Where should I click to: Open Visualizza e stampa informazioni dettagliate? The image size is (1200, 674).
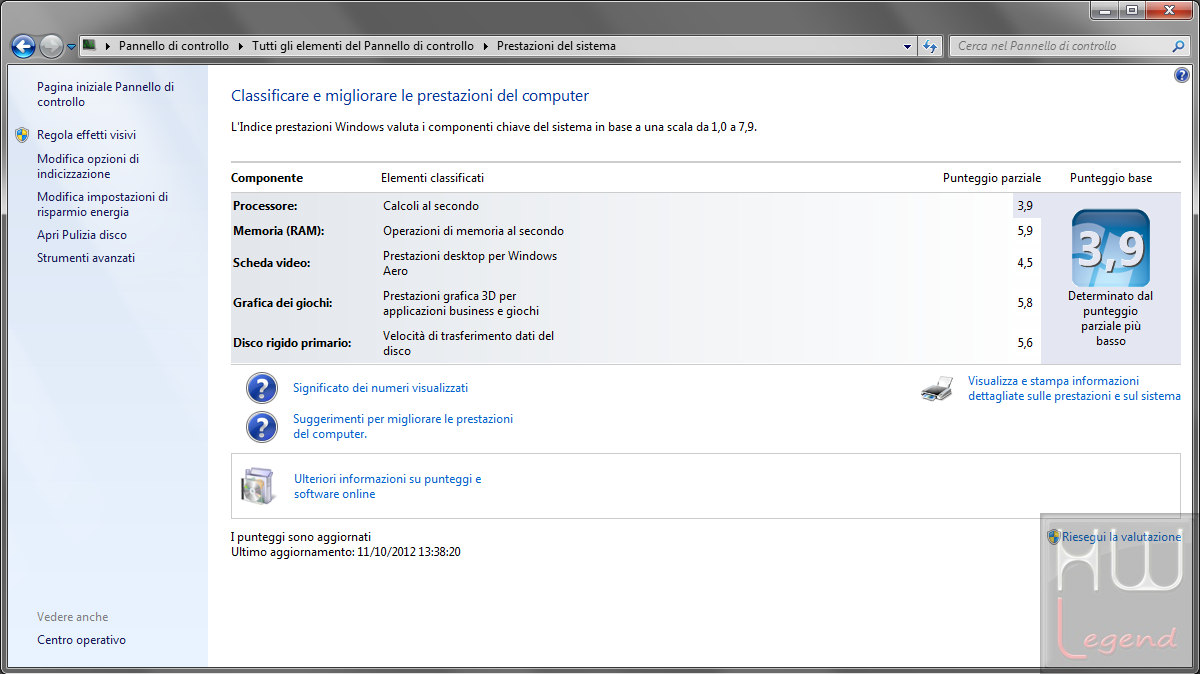1074,389
